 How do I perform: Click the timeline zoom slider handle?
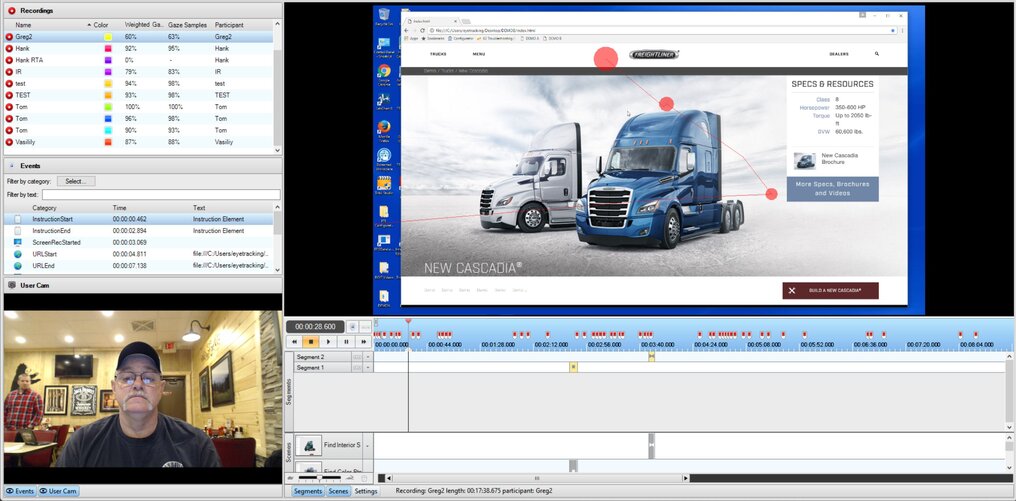point(319,478)
